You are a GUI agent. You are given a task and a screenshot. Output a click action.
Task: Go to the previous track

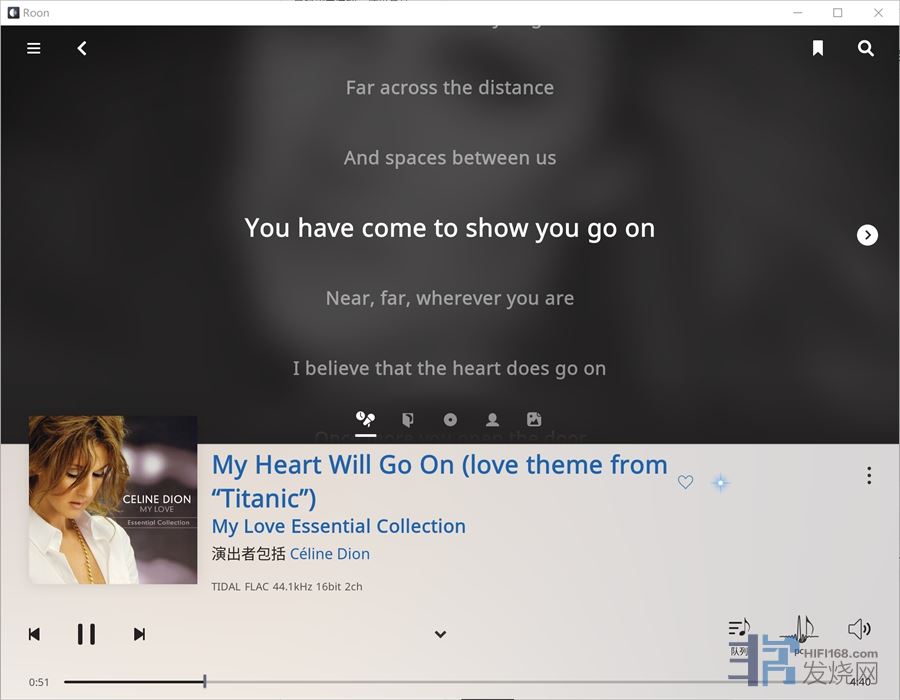point(34,634)
